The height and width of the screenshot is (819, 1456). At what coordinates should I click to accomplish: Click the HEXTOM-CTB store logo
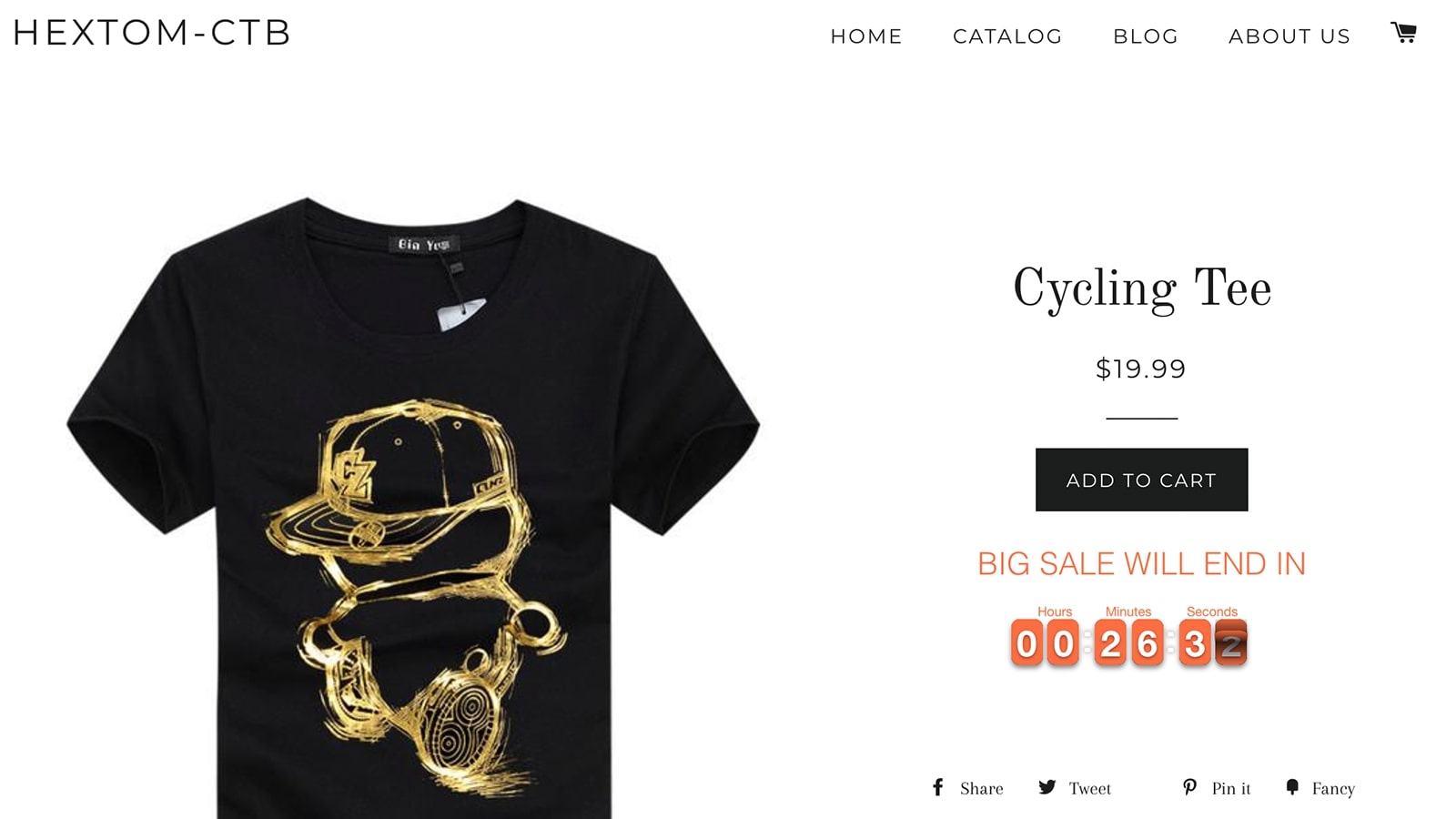pos(152,33)
